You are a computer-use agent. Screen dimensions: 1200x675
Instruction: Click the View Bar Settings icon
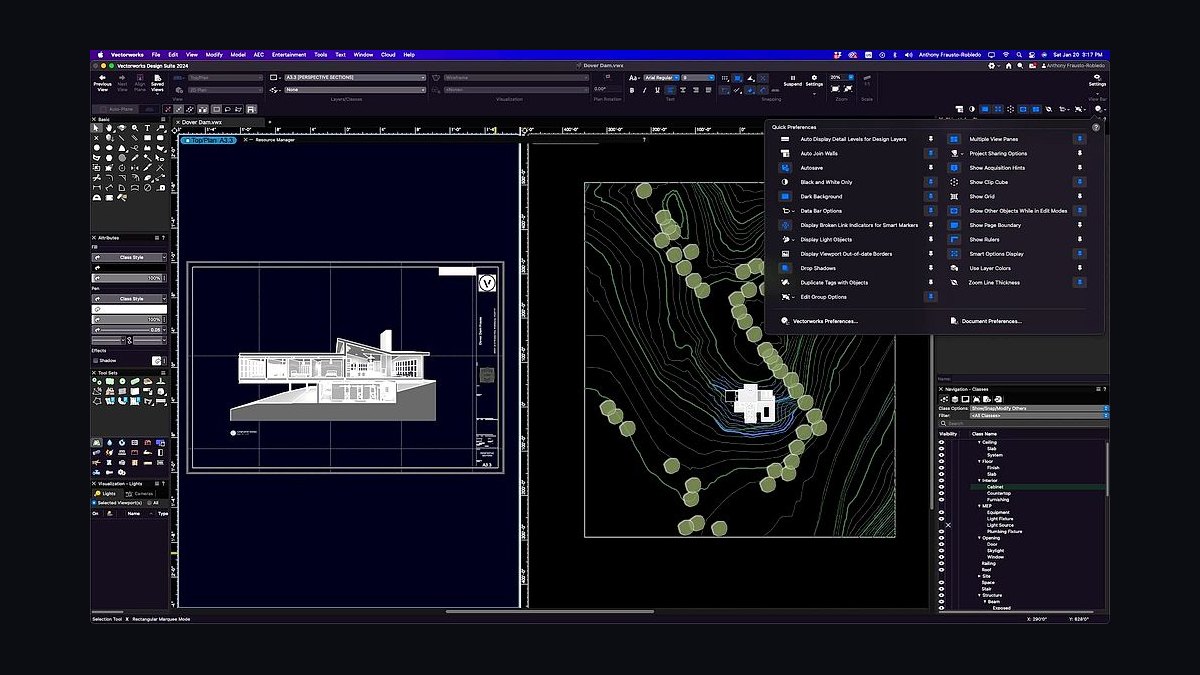pyautogui.click(x=1097, y=76)
